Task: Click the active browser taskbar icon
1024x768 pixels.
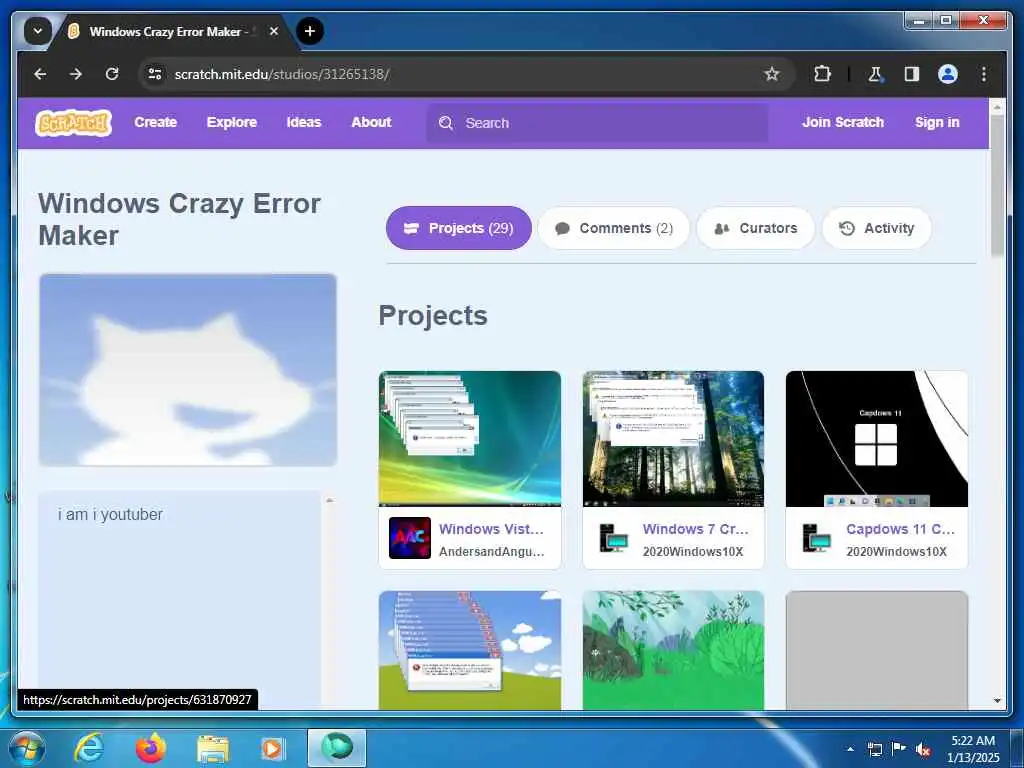Action: click(x=337, y=748)
